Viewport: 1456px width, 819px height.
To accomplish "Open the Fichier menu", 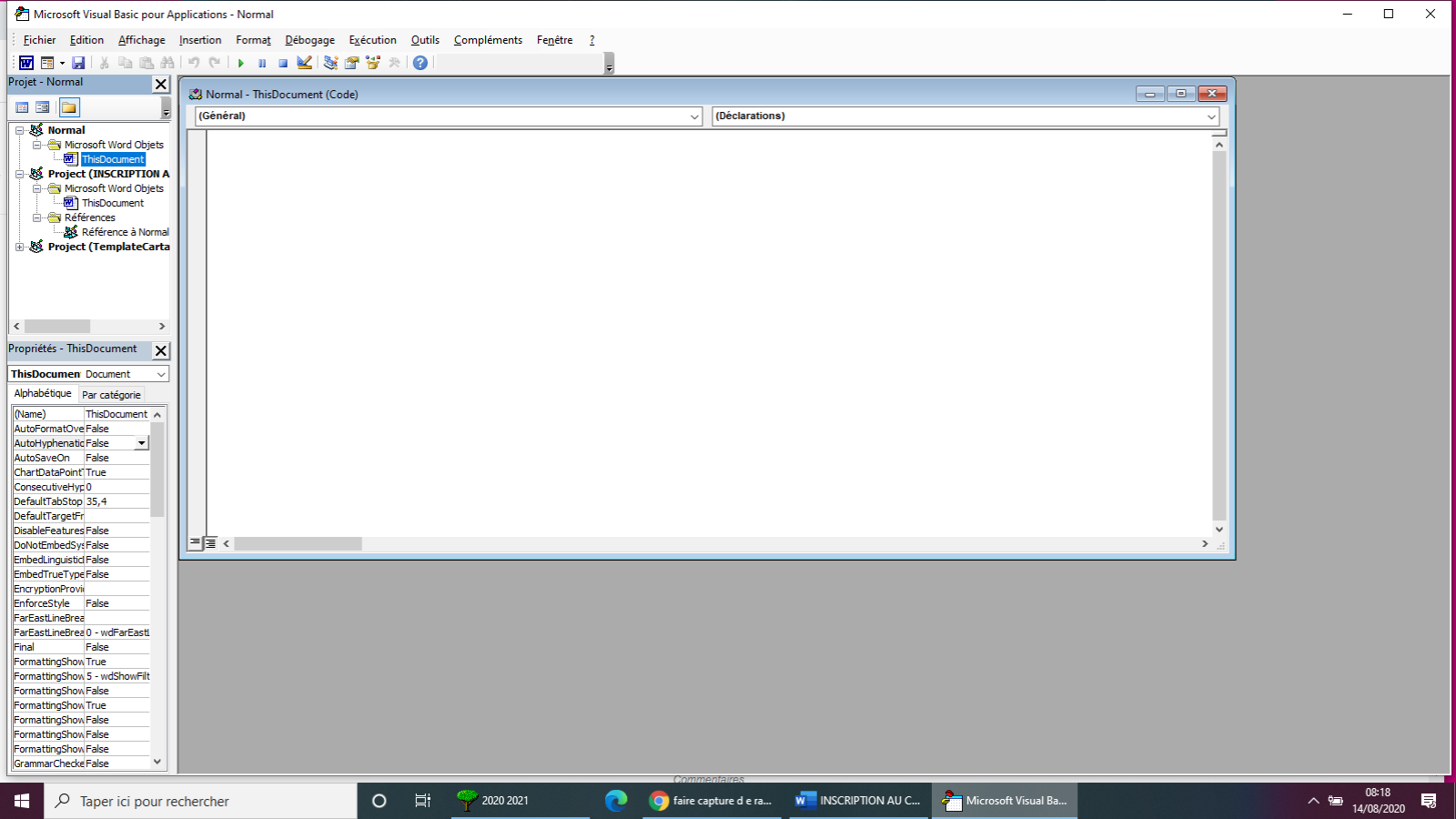I will [40, 40].
